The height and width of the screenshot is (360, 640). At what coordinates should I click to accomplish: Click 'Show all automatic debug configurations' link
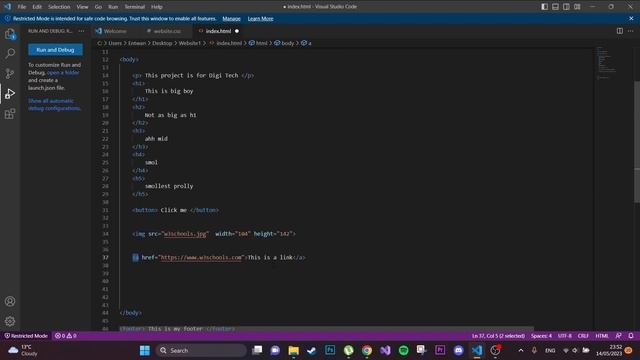(54, 104)
